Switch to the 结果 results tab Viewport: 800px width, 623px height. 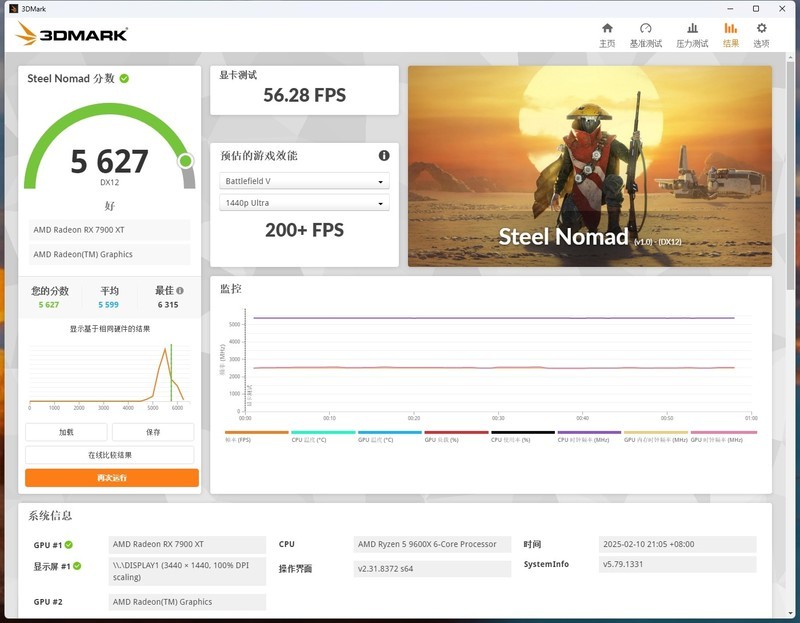tap(729, 30)
